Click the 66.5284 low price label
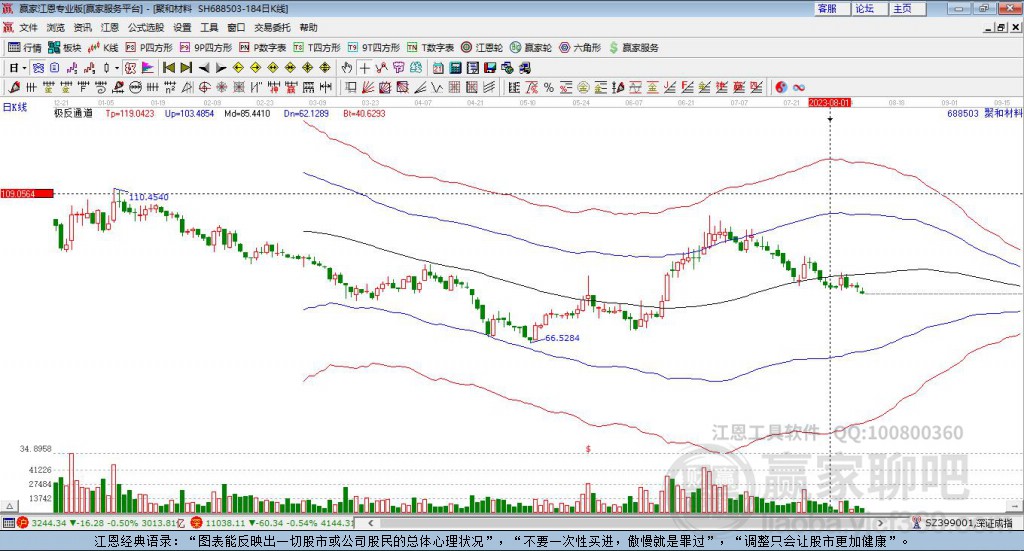 pos(562,338)
